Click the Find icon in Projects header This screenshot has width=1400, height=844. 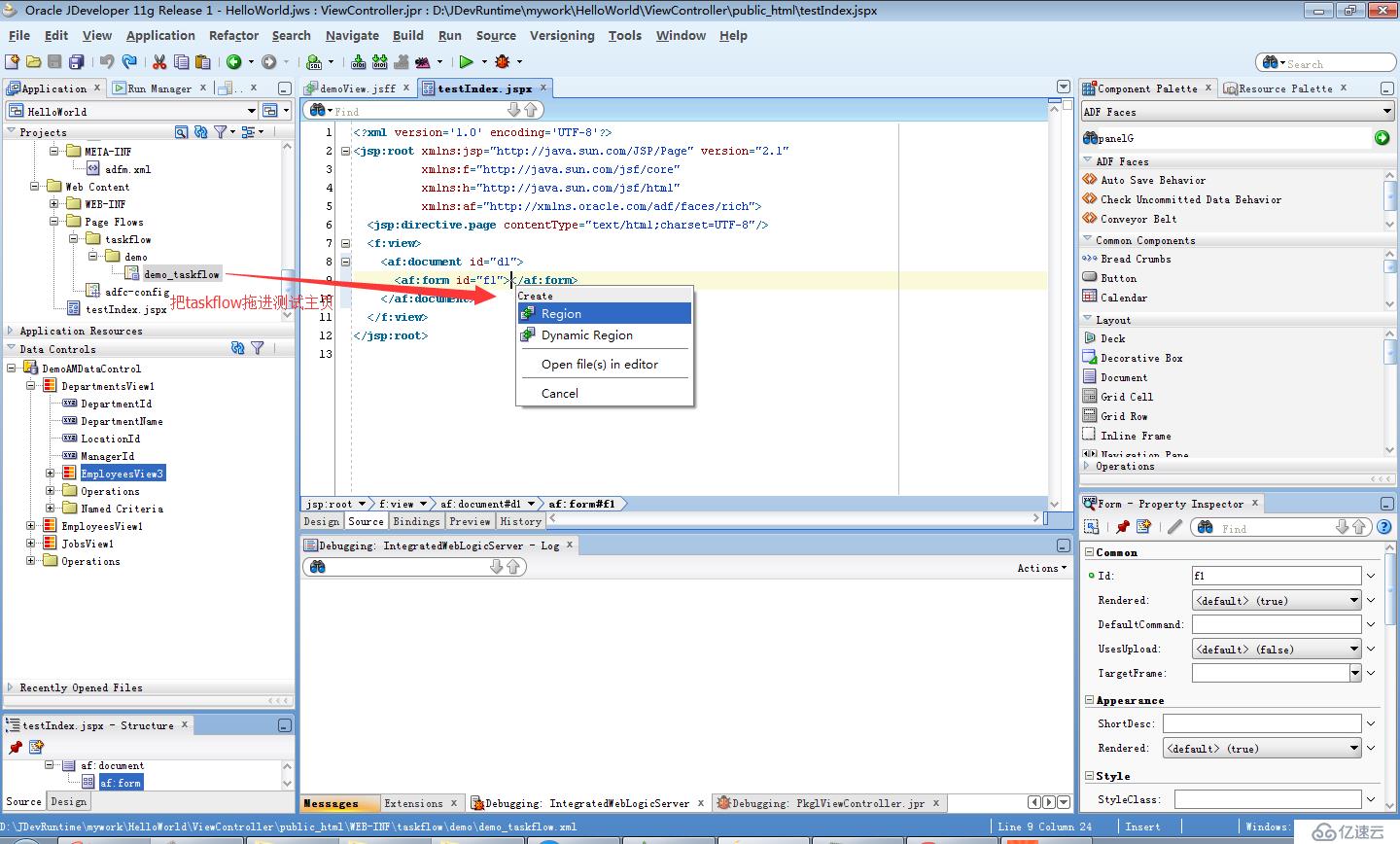pos(181,131)
